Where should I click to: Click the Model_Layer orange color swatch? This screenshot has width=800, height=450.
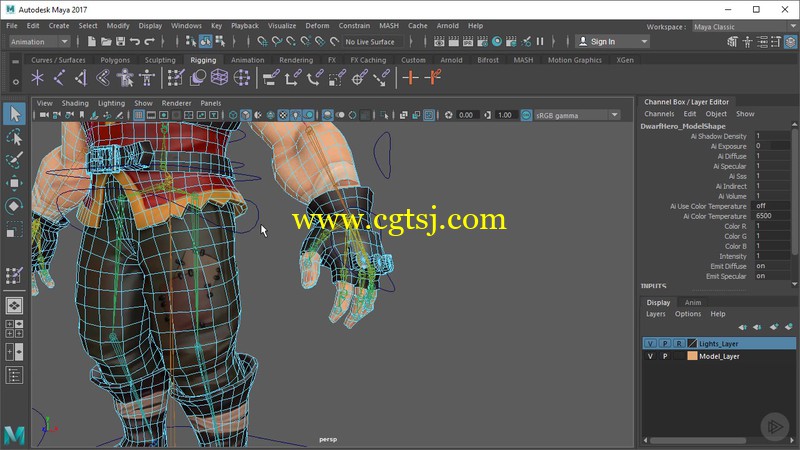pos(692,356)
